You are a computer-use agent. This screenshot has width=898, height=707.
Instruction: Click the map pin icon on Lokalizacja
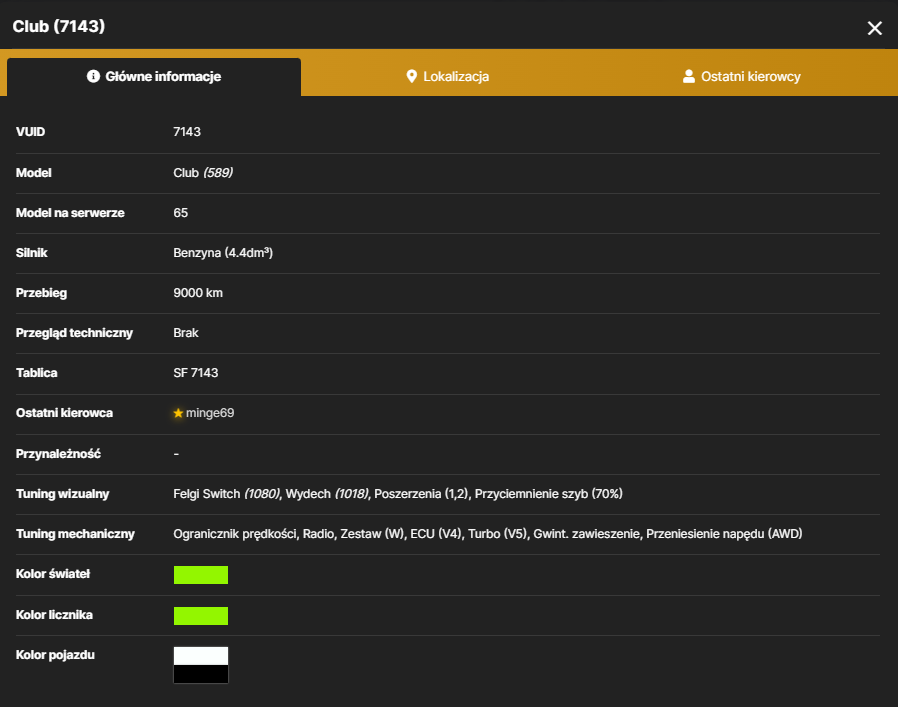pos(411,76)
